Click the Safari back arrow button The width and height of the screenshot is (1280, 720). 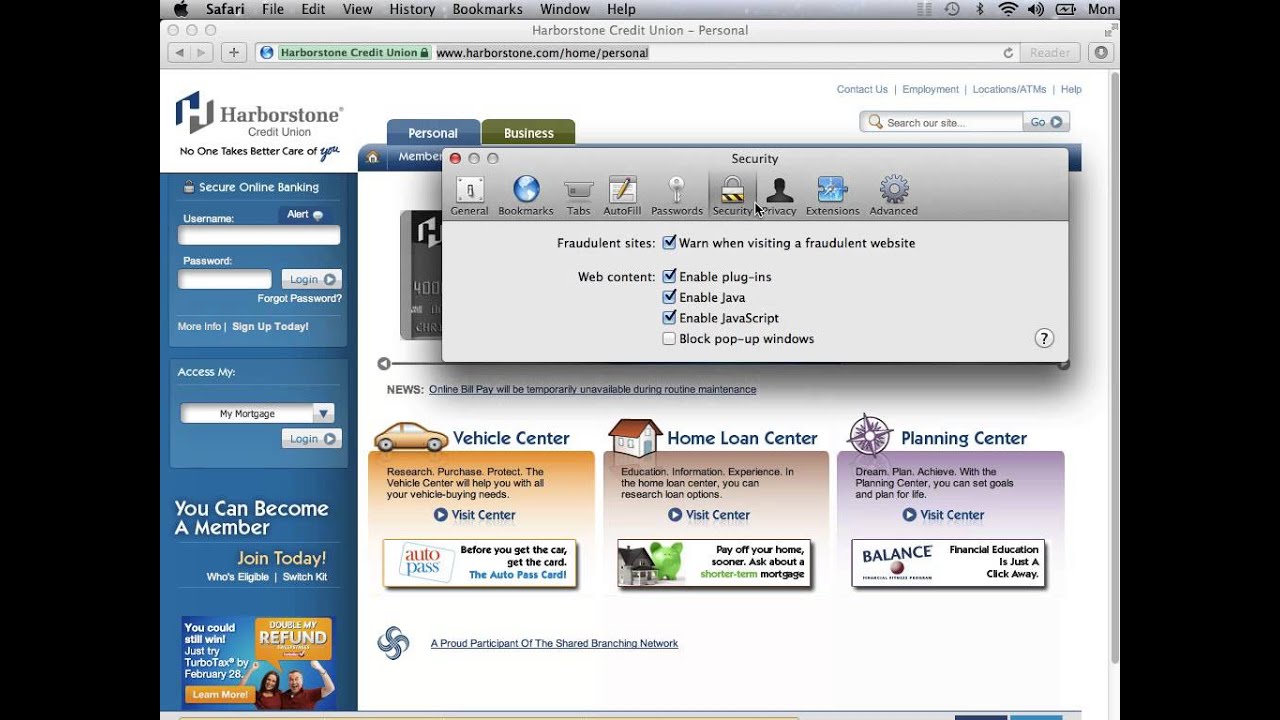pos(180,52)
